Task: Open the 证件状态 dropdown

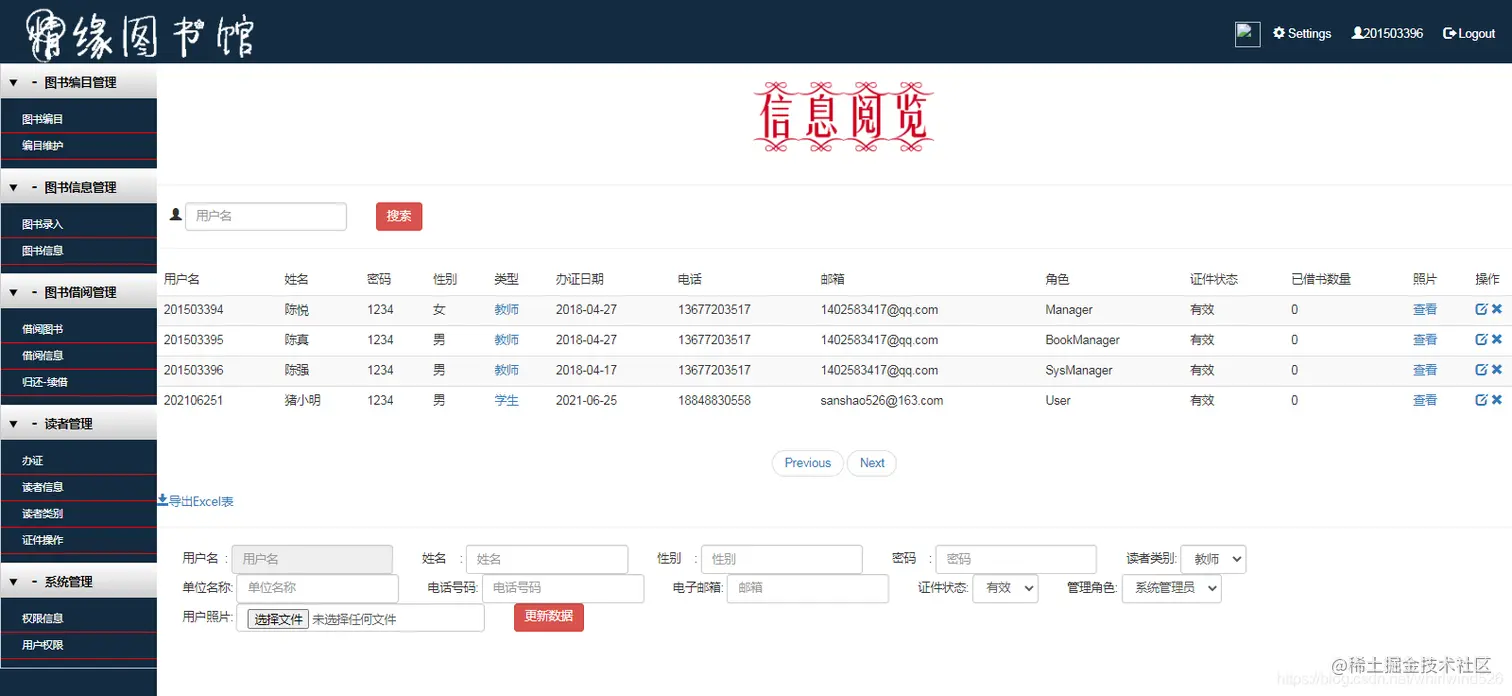Action: [1005, 588]
